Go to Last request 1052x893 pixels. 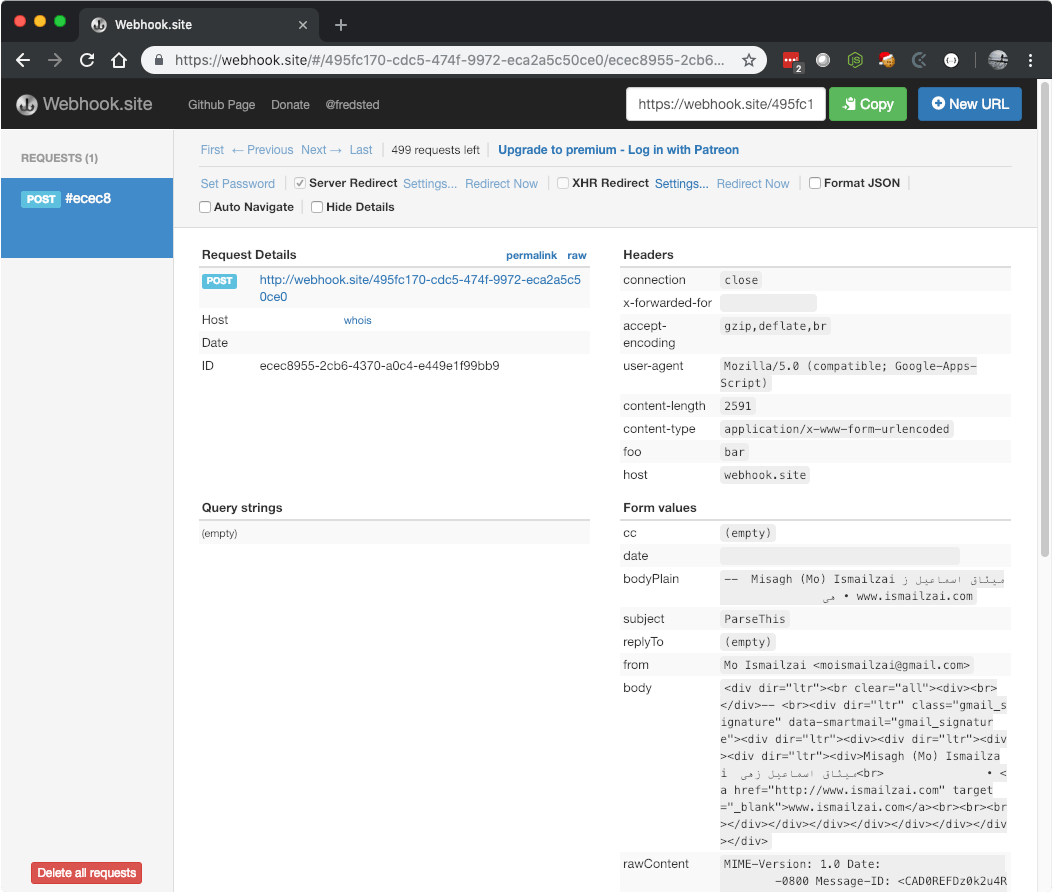361,150
